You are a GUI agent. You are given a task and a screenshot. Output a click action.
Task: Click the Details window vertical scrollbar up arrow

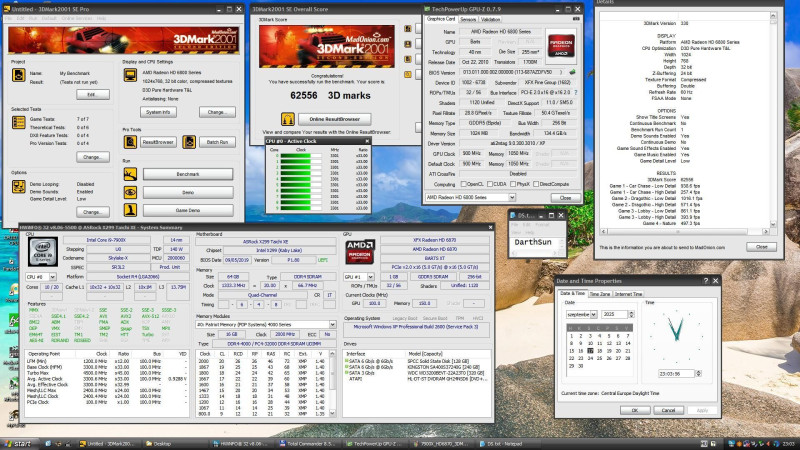click(x=773, y=16)
